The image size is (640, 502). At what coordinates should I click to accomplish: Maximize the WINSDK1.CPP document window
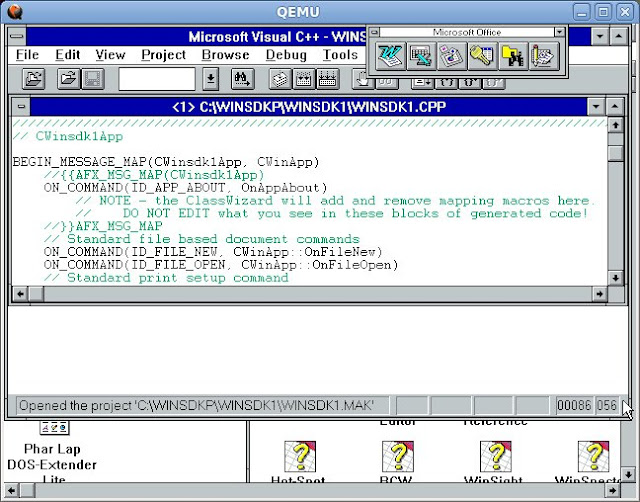click(615, 107)
